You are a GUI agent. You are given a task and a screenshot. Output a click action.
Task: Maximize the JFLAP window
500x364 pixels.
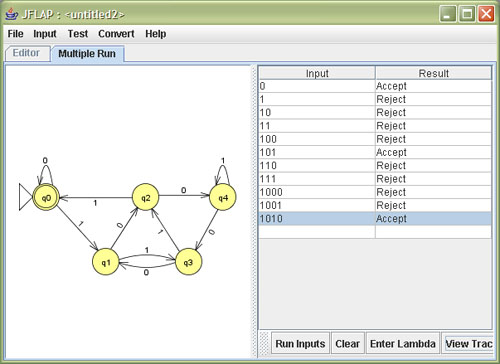click(467, 14)
